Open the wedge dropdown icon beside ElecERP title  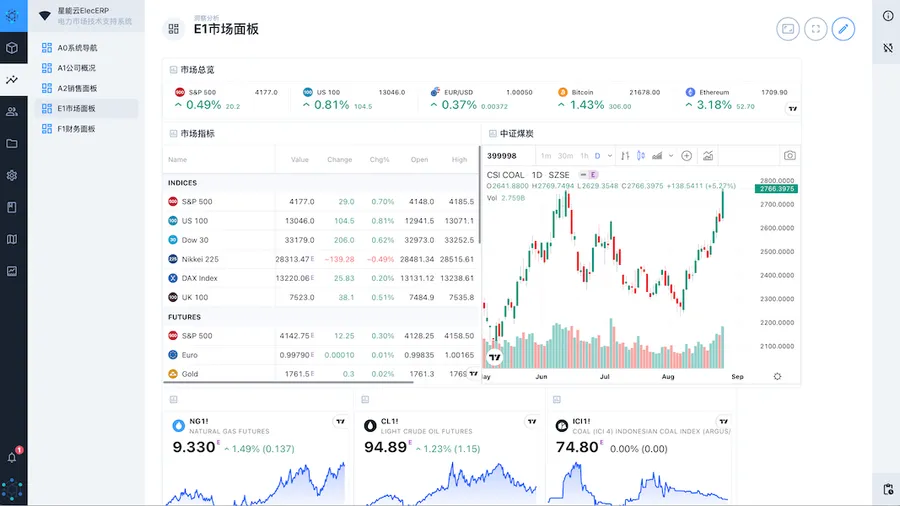click(45, 16)
